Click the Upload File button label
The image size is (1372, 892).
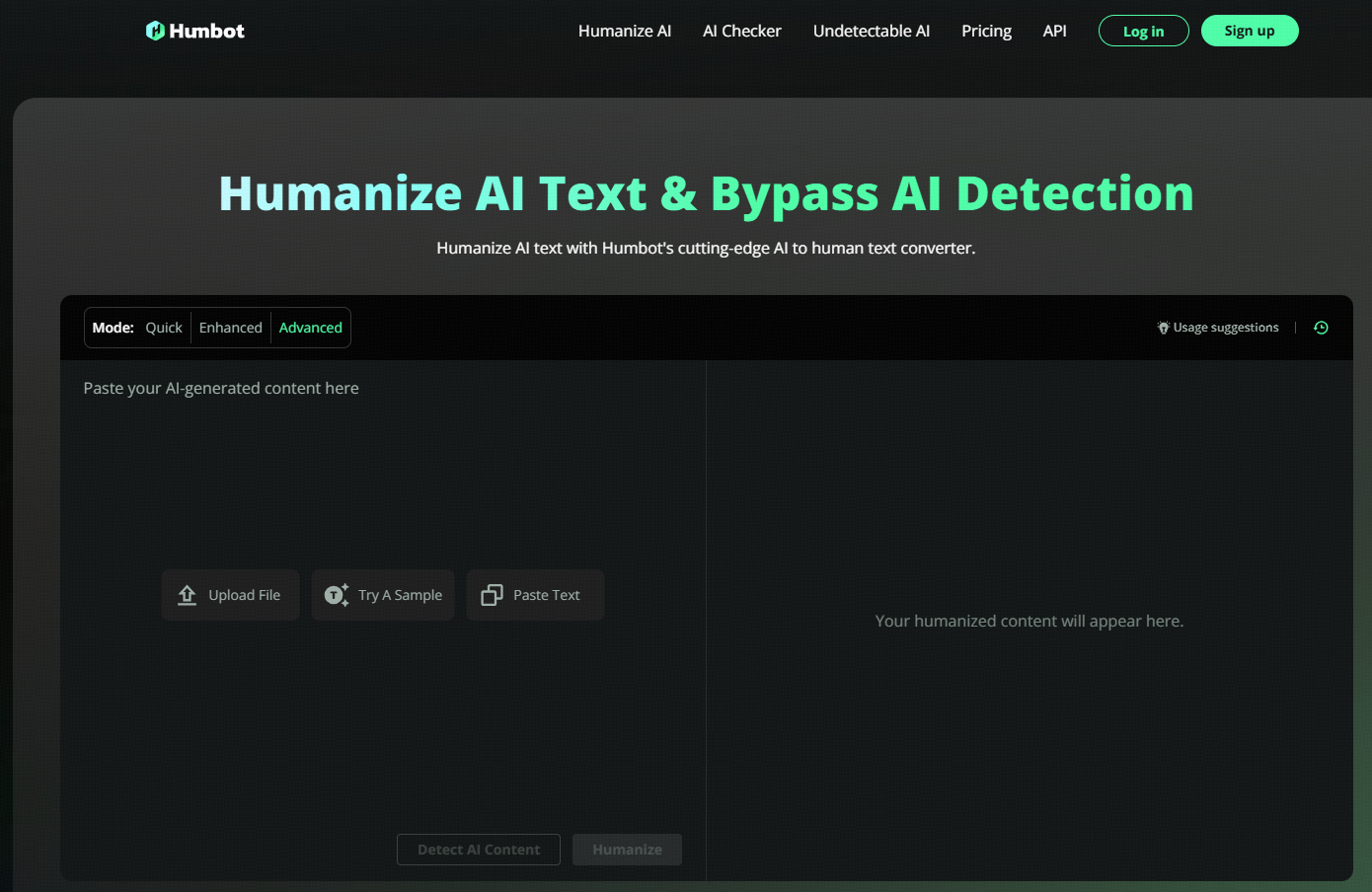pyautogui.click(x=245, y=595)
